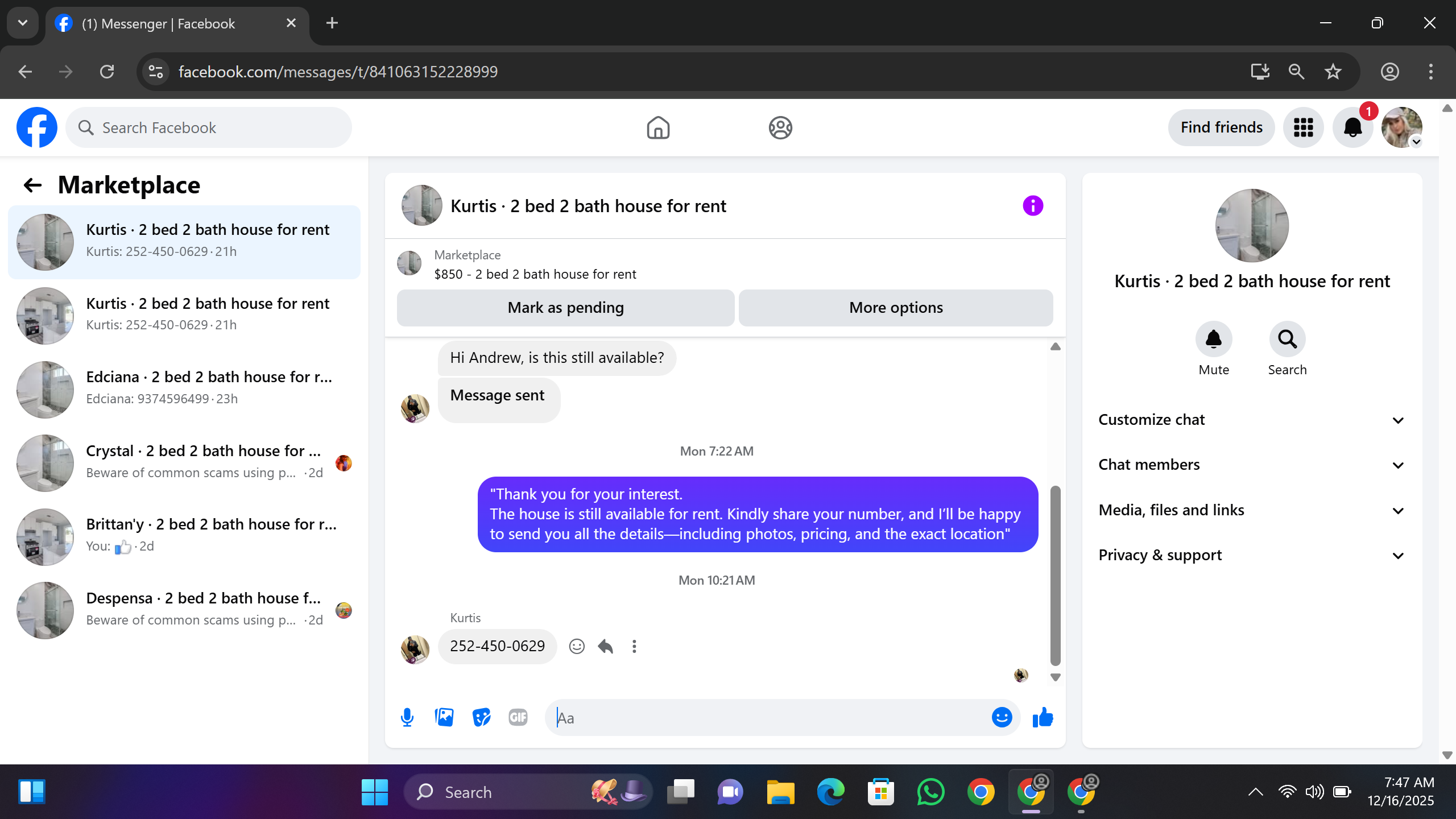Viewport: 1456px width, 819px height.
Task: Open WhatsApp from the taskbar
Action: point(930,792)
